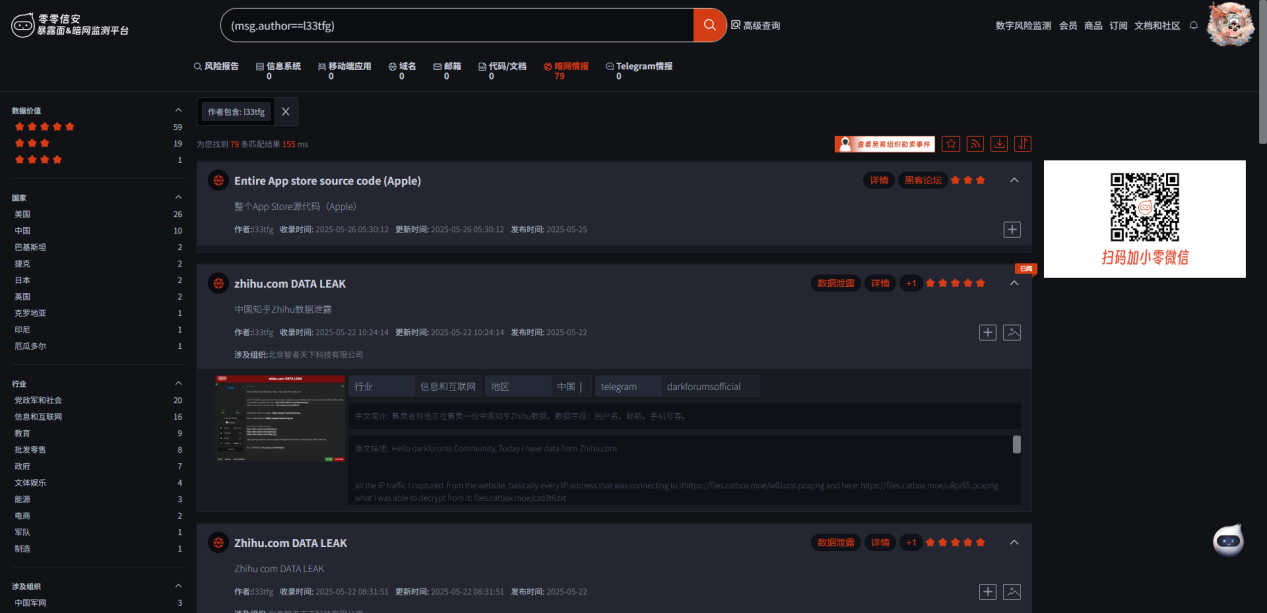Filter by the three-star data value row
The width and height of the screenshot is (1267, 613).
97,143
